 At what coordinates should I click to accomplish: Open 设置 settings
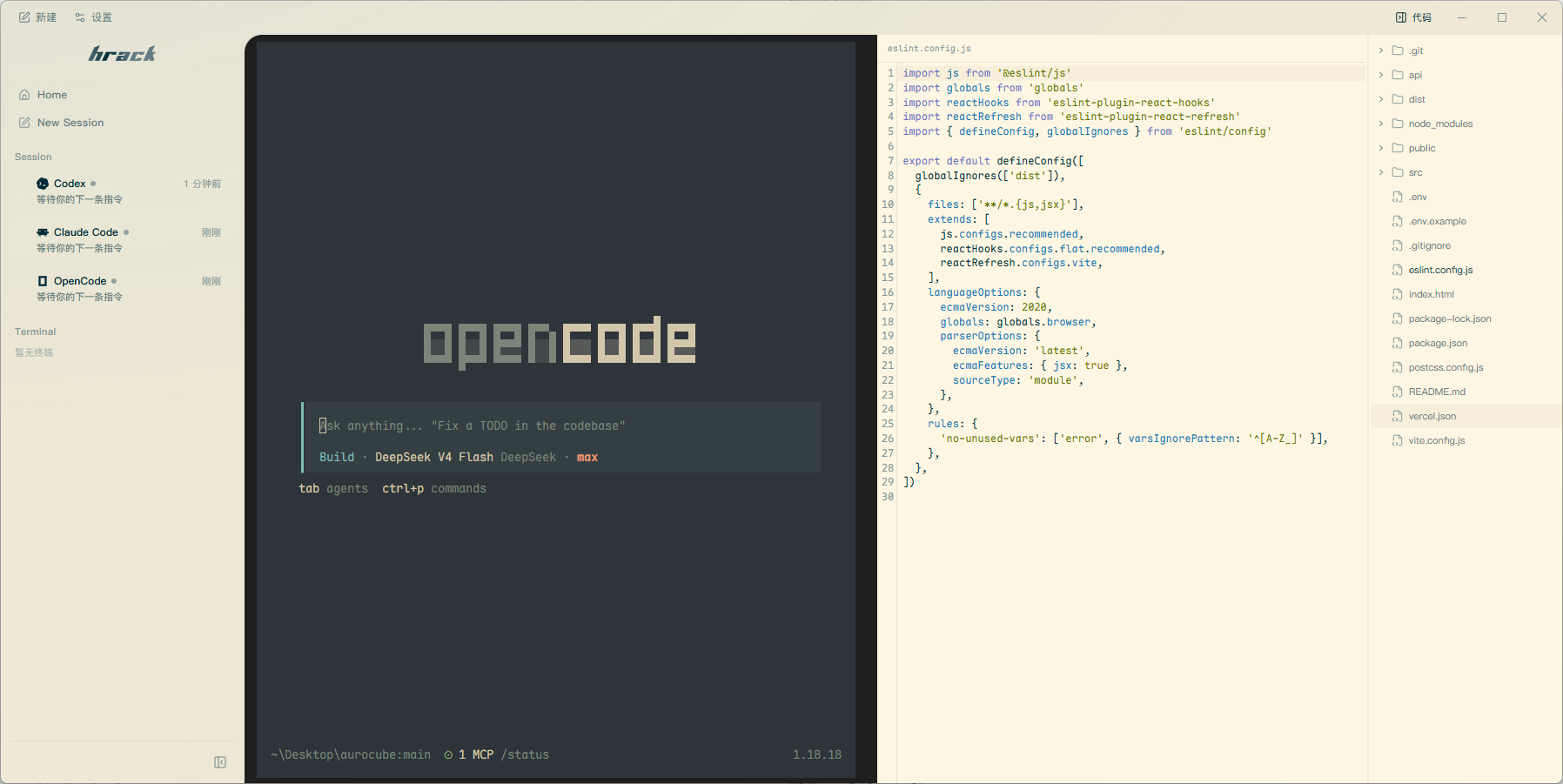click(x=93, y=17)
